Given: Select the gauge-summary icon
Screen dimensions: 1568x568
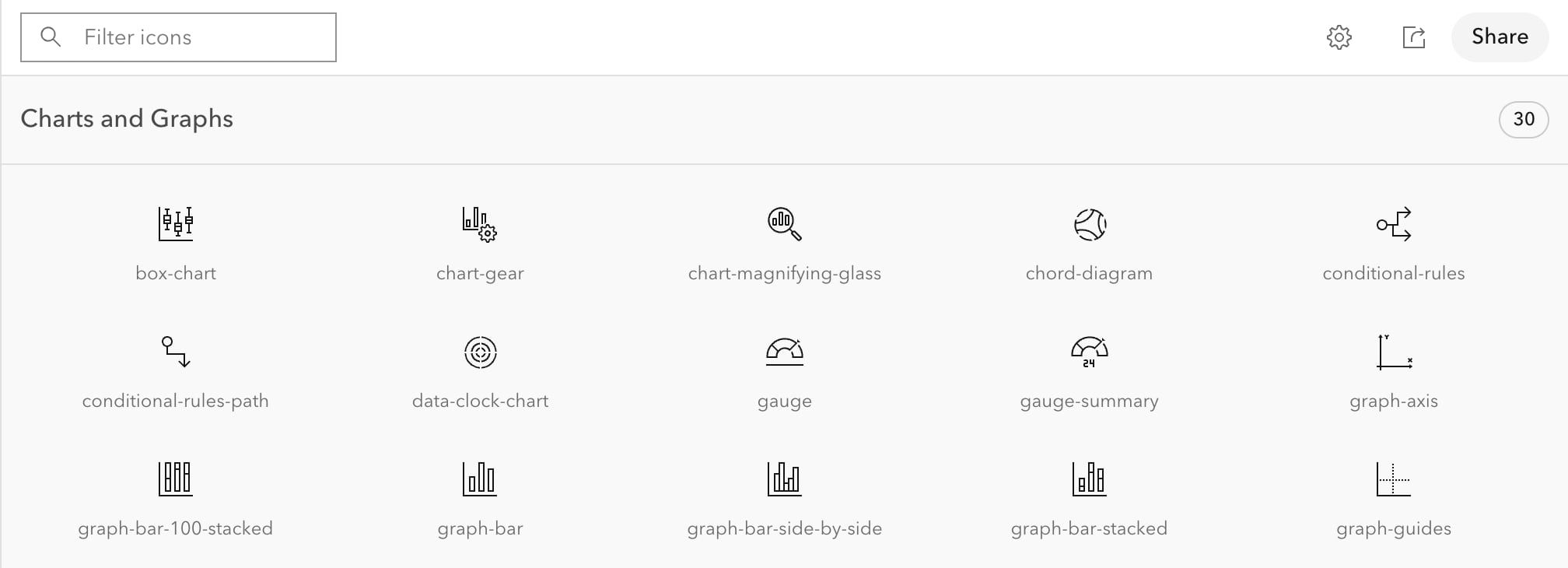Looking at the screenshot, I should tap(1089, 351).
